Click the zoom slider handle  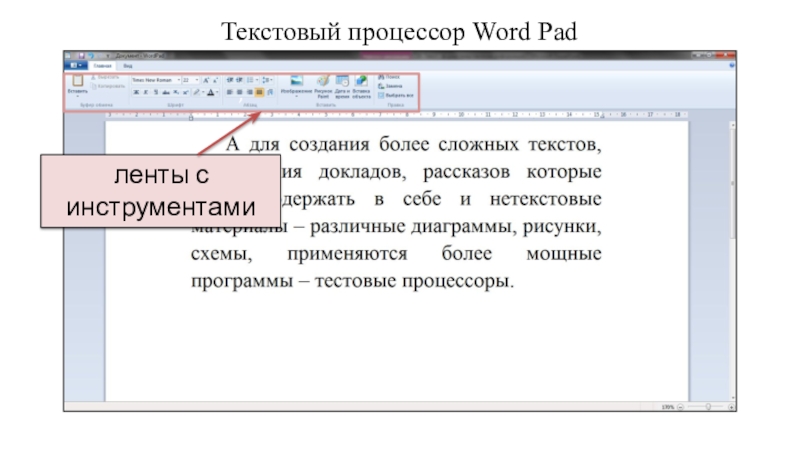pyautogui.click(x=708, y=407)
